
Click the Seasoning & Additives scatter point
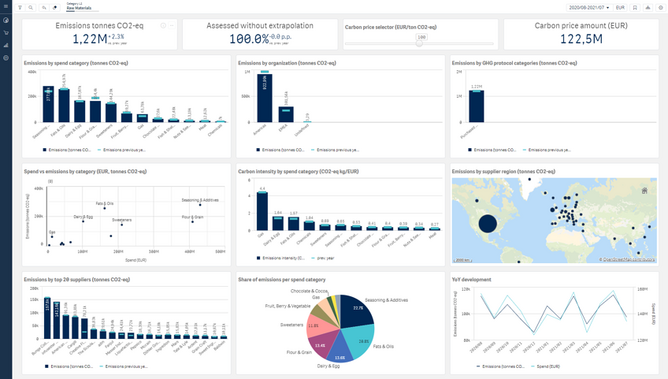tap(200, 205)
